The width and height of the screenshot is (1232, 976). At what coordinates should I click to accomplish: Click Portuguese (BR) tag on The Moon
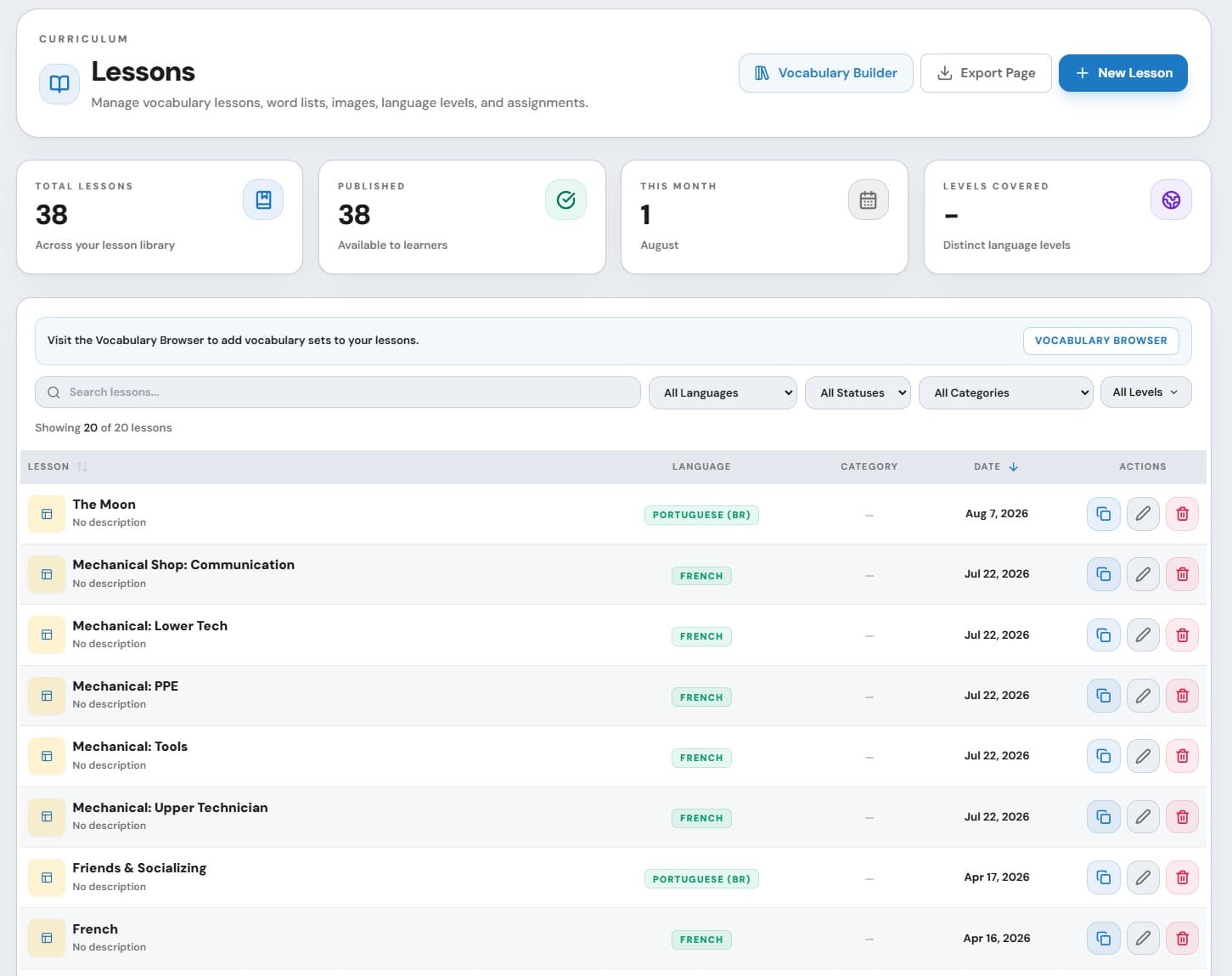(x=701, y=515)
